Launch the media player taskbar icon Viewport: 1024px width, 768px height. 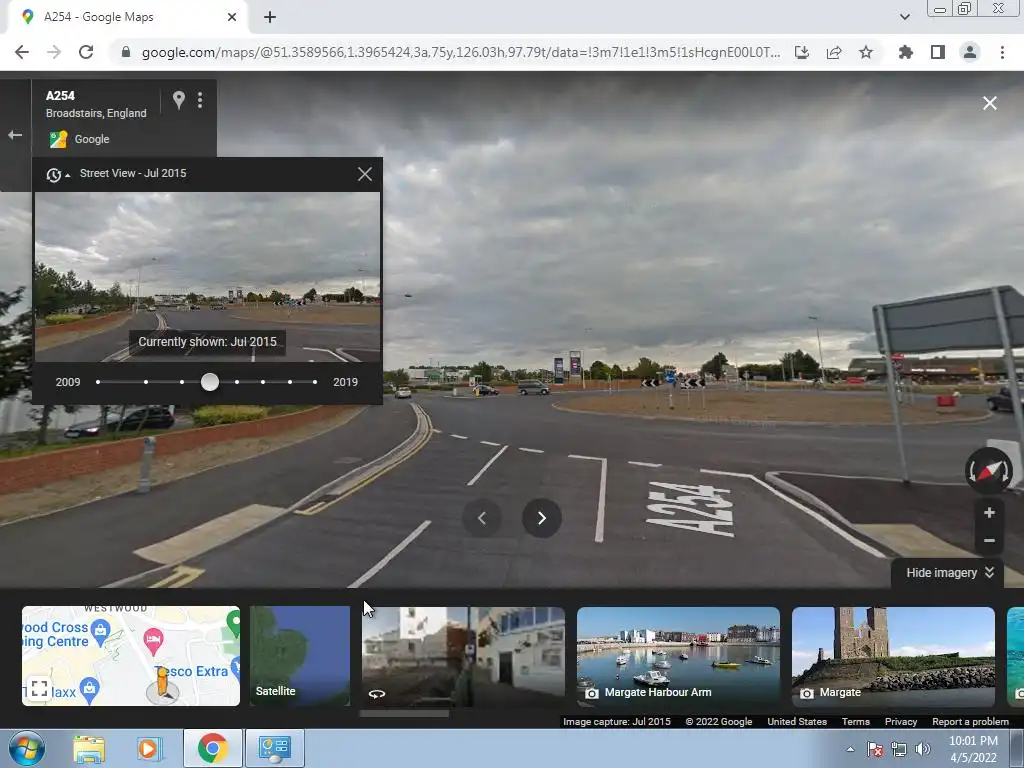148,748
